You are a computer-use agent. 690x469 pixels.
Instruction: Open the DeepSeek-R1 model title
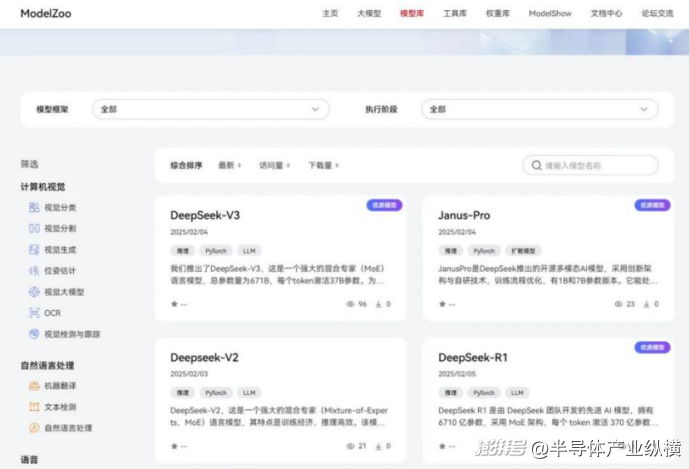473,357
